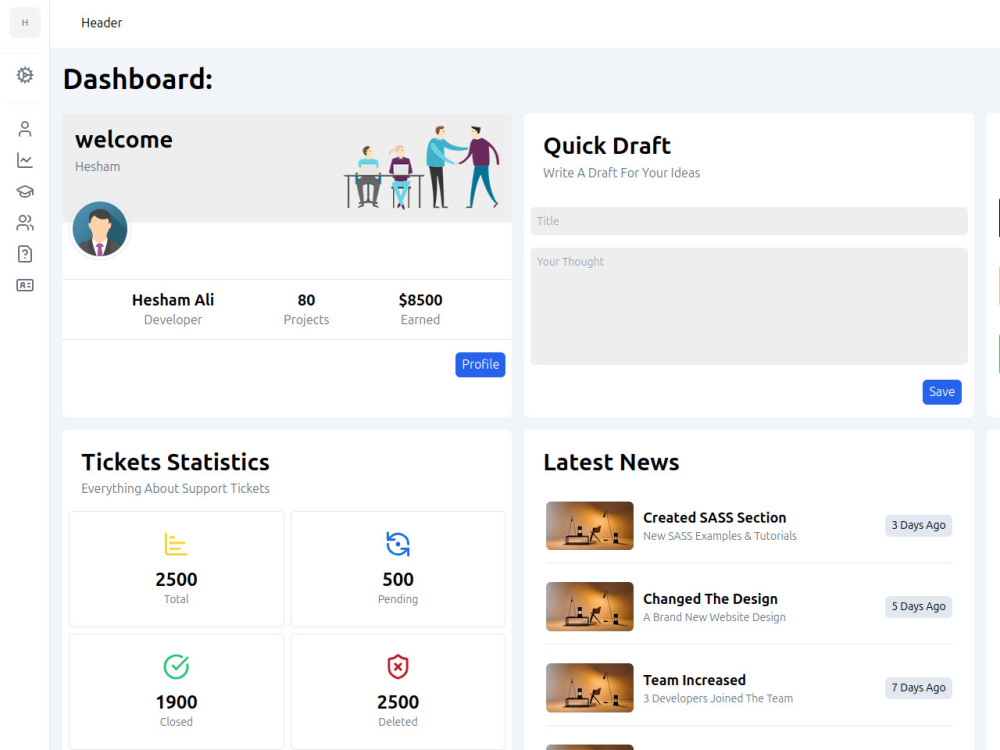Open the sidebar ID card icon
The width and height of the screenshot is (1000, 750).
click(x=25, y=285)
